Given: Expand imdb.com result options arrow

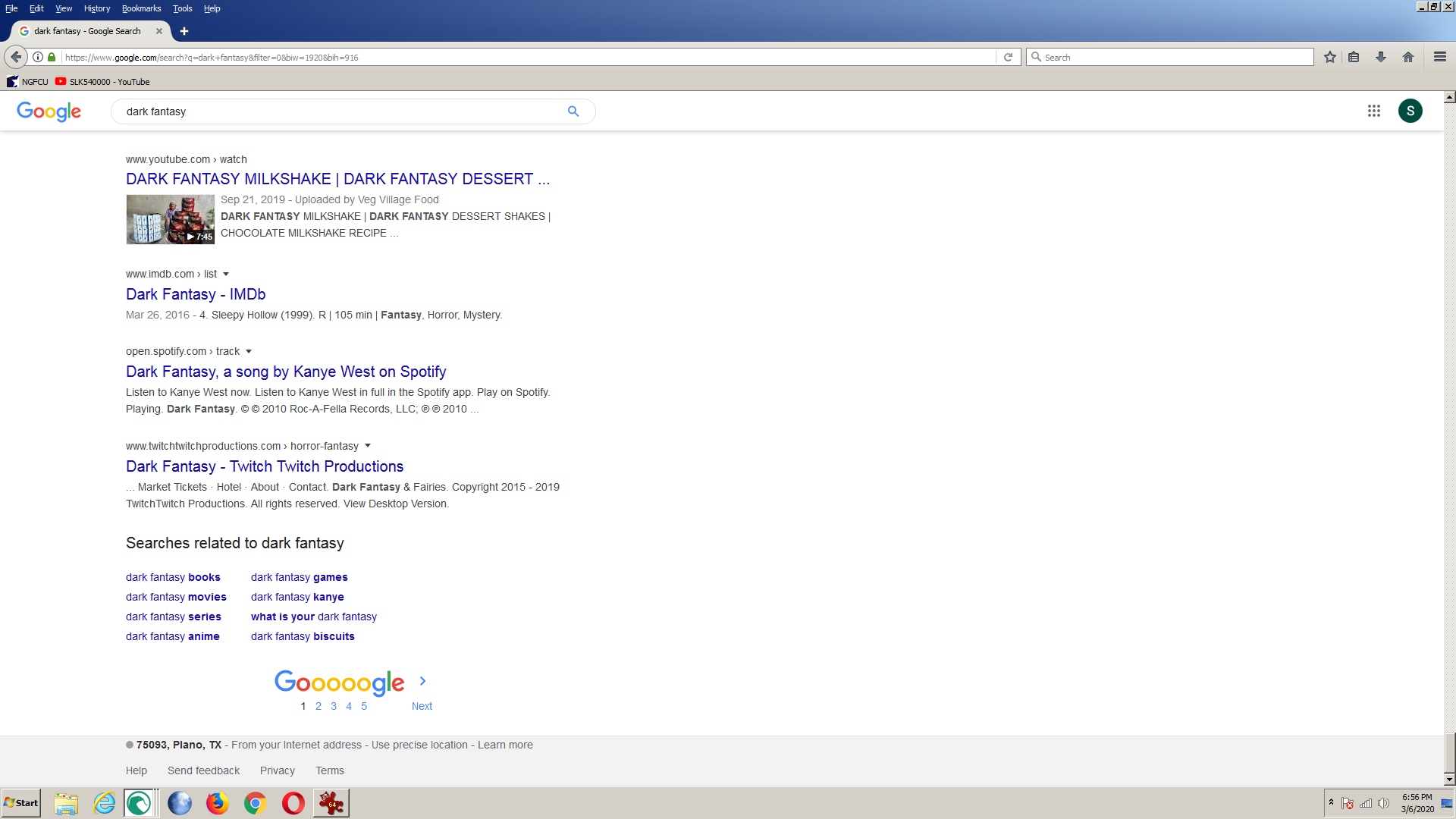Looking at the screenshot, I should click(226, 275).
